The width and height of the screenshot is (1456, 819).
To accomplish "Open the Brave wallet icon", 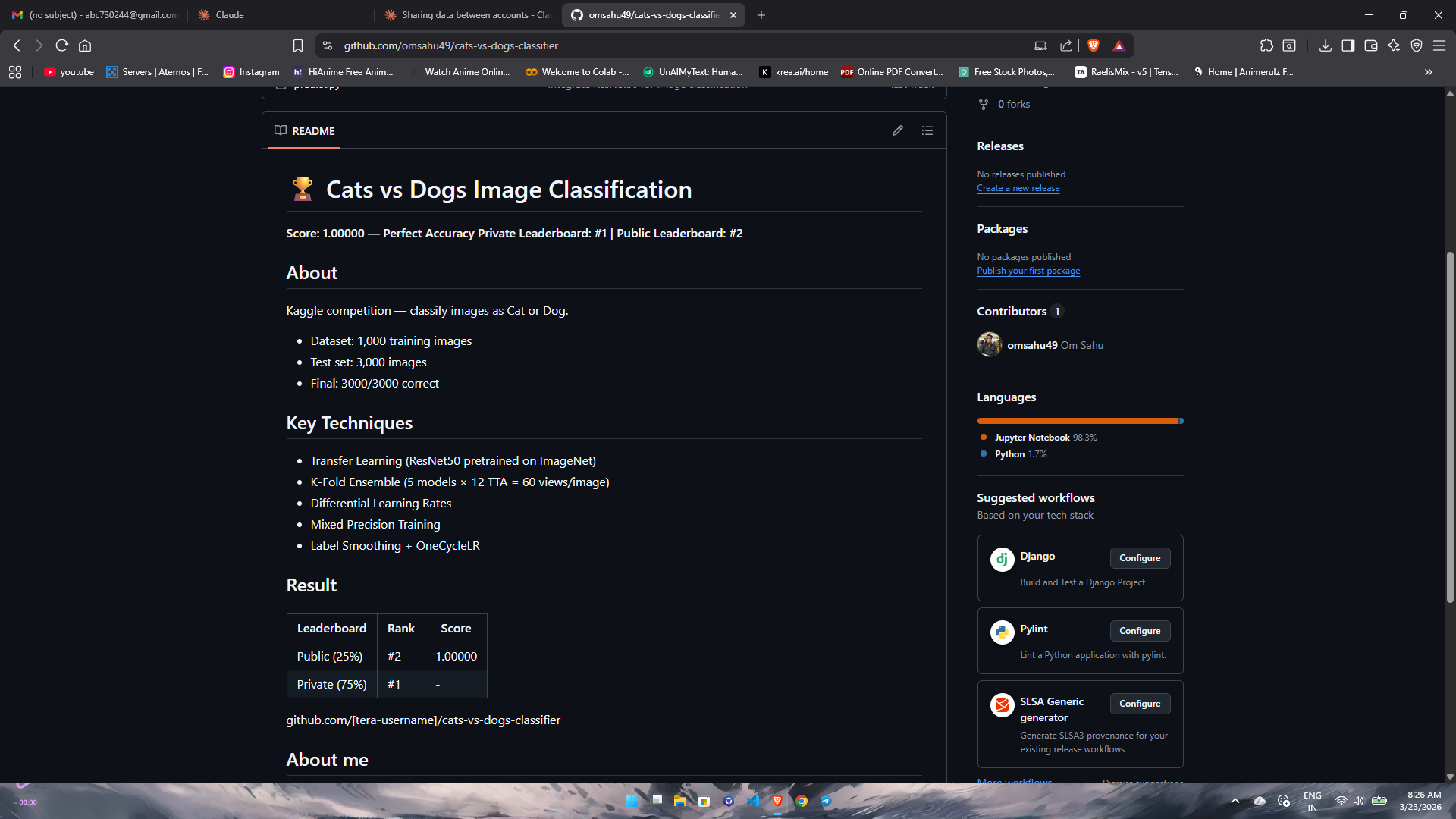I will (1370, 45).
